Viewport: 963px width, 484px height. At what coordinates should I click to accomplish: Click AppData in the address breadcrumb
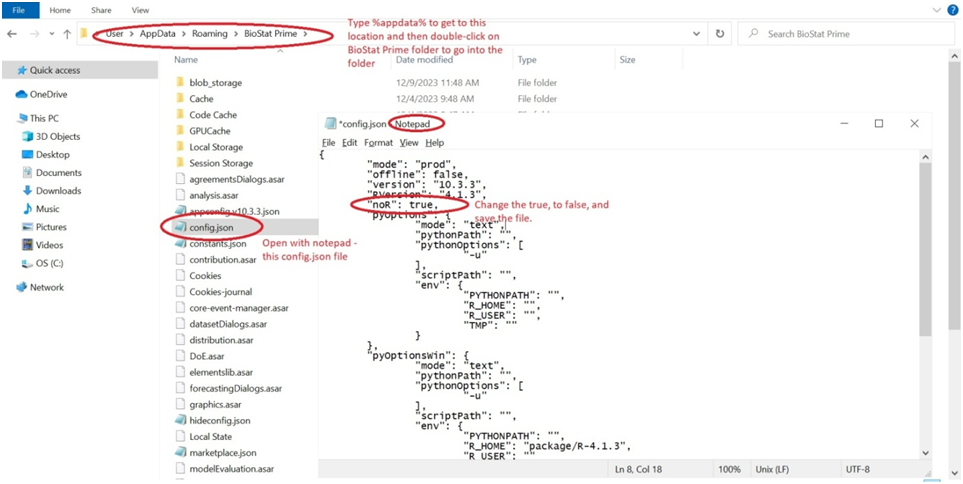[x=156, y=34]
